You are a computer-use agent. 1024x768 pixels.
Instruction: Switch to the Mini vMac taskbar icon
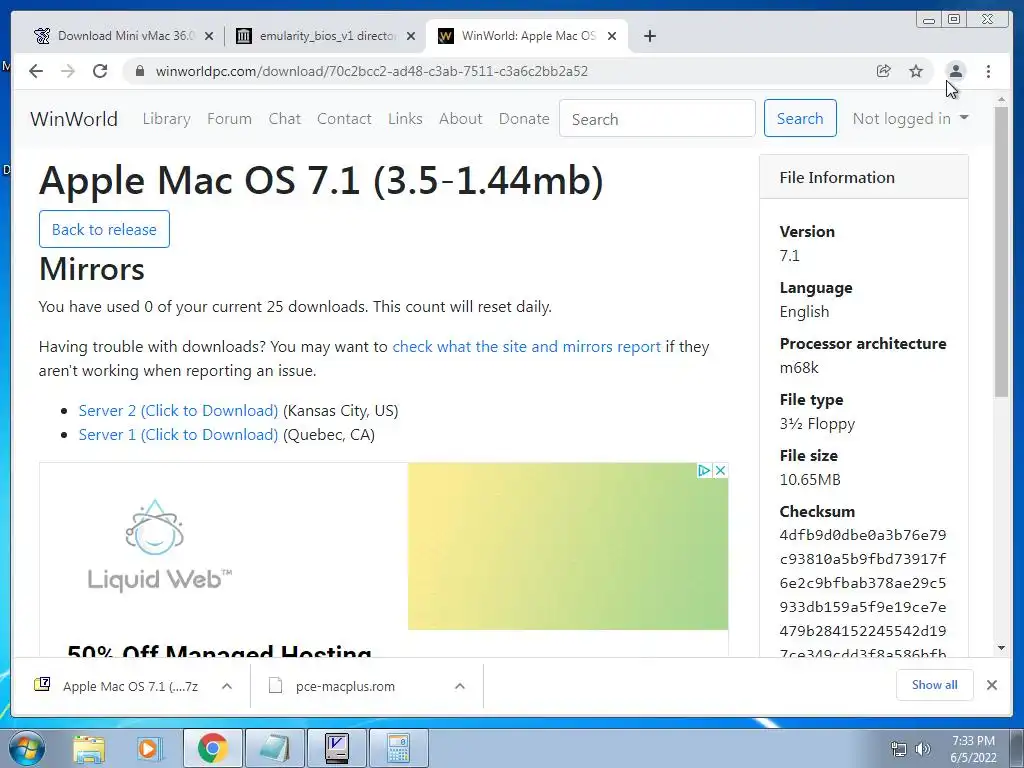337,748
